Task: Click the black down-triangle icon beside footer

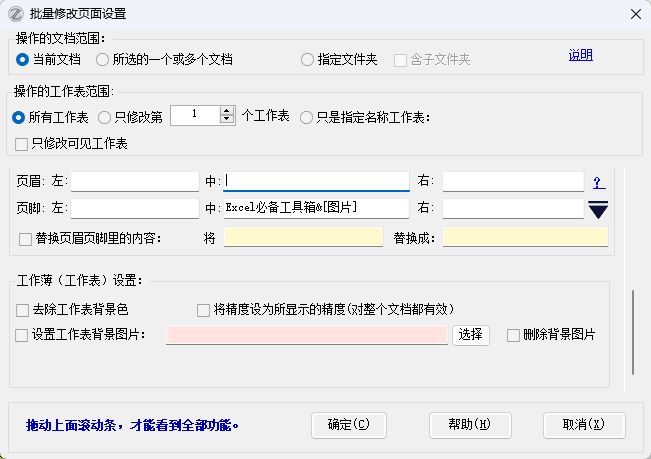Action: (x=598, y=209)
